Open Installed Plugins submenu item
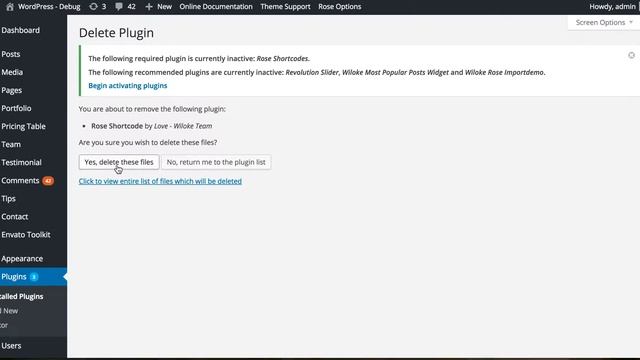Image resolution: width=640 pixels, height=360 pixels. (x=22, y=297)
